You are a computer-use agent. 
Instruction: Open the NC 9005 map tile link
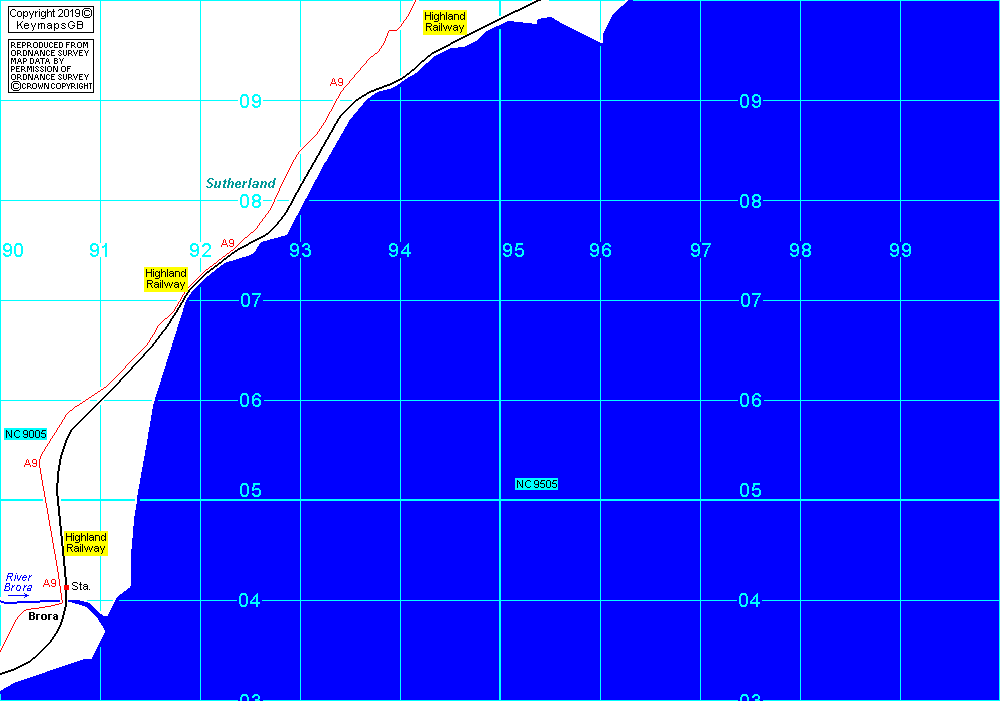(26, 434)
